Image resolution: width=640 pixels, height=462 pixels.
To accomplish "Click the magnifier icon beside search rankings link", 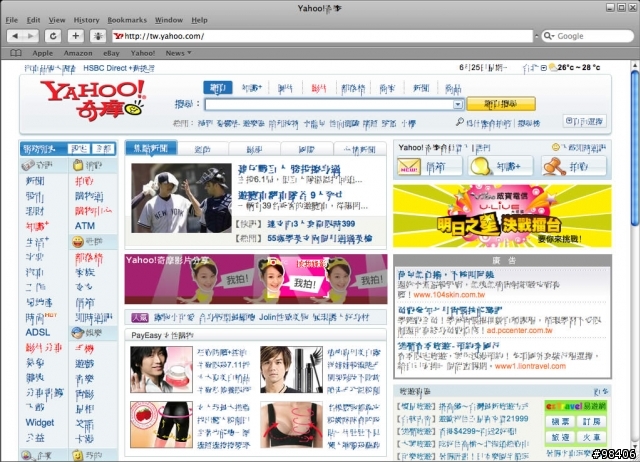I will pos(460,122).
